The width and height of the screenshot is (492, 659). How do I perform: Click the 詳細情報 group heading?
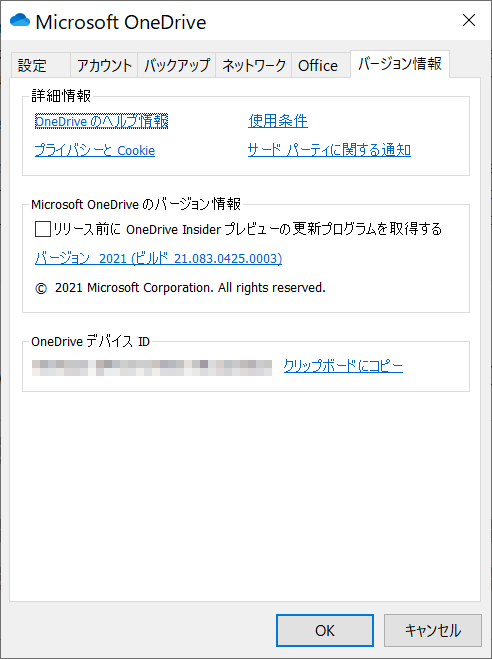coord(61,96)
